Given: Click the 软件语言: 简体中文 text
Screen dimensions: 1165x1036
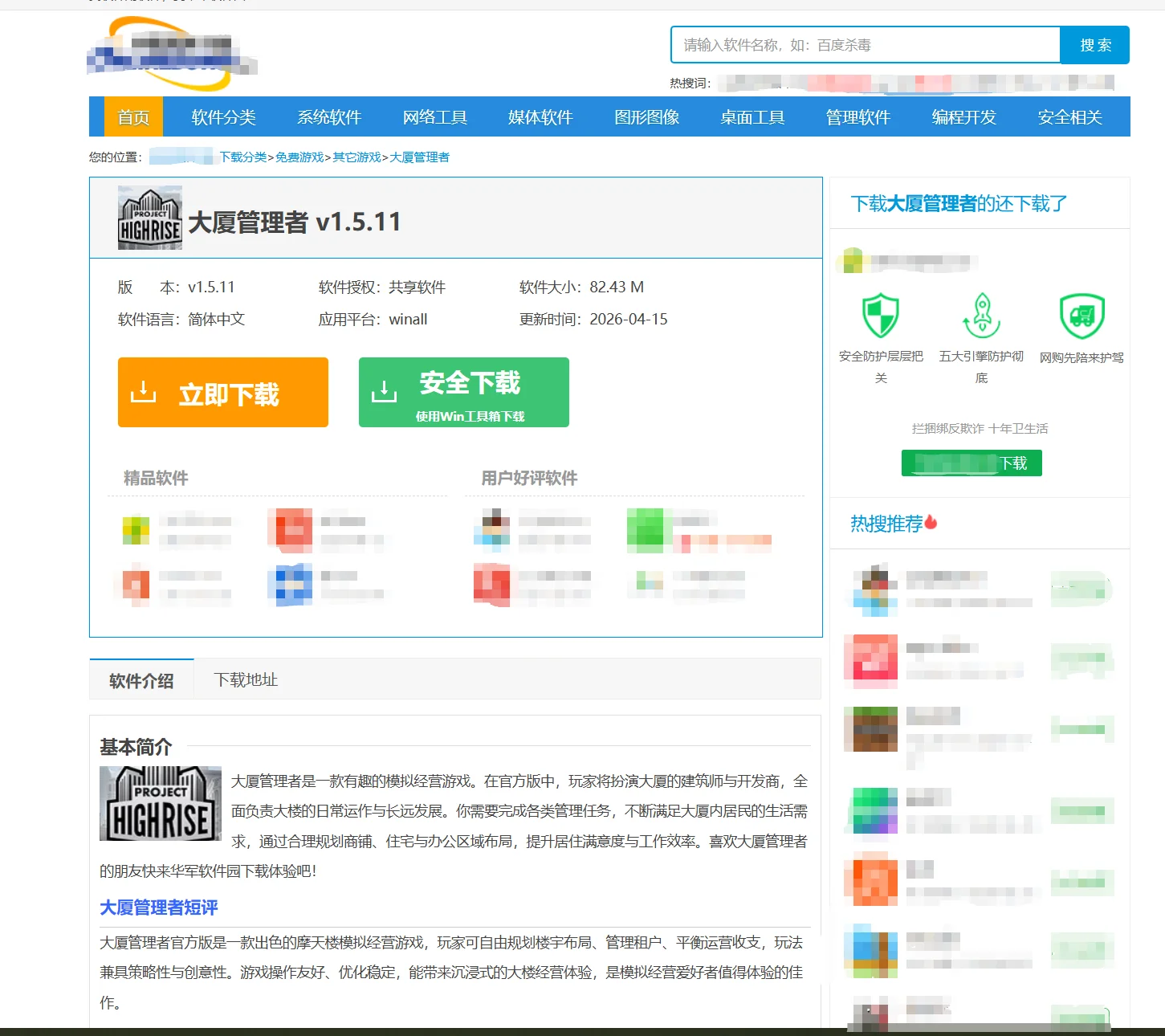Looking at the screenshot, I should (x=181, y=319).
